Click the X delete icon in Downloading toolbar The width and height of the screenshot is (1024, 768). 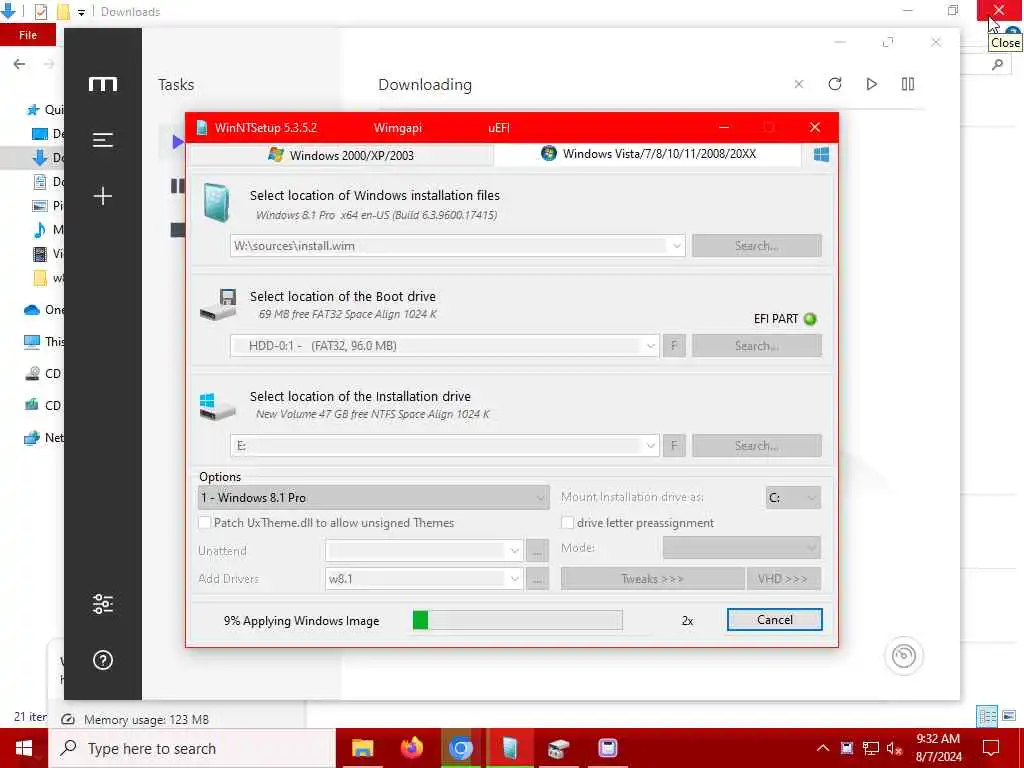click(x=799, y=84)
